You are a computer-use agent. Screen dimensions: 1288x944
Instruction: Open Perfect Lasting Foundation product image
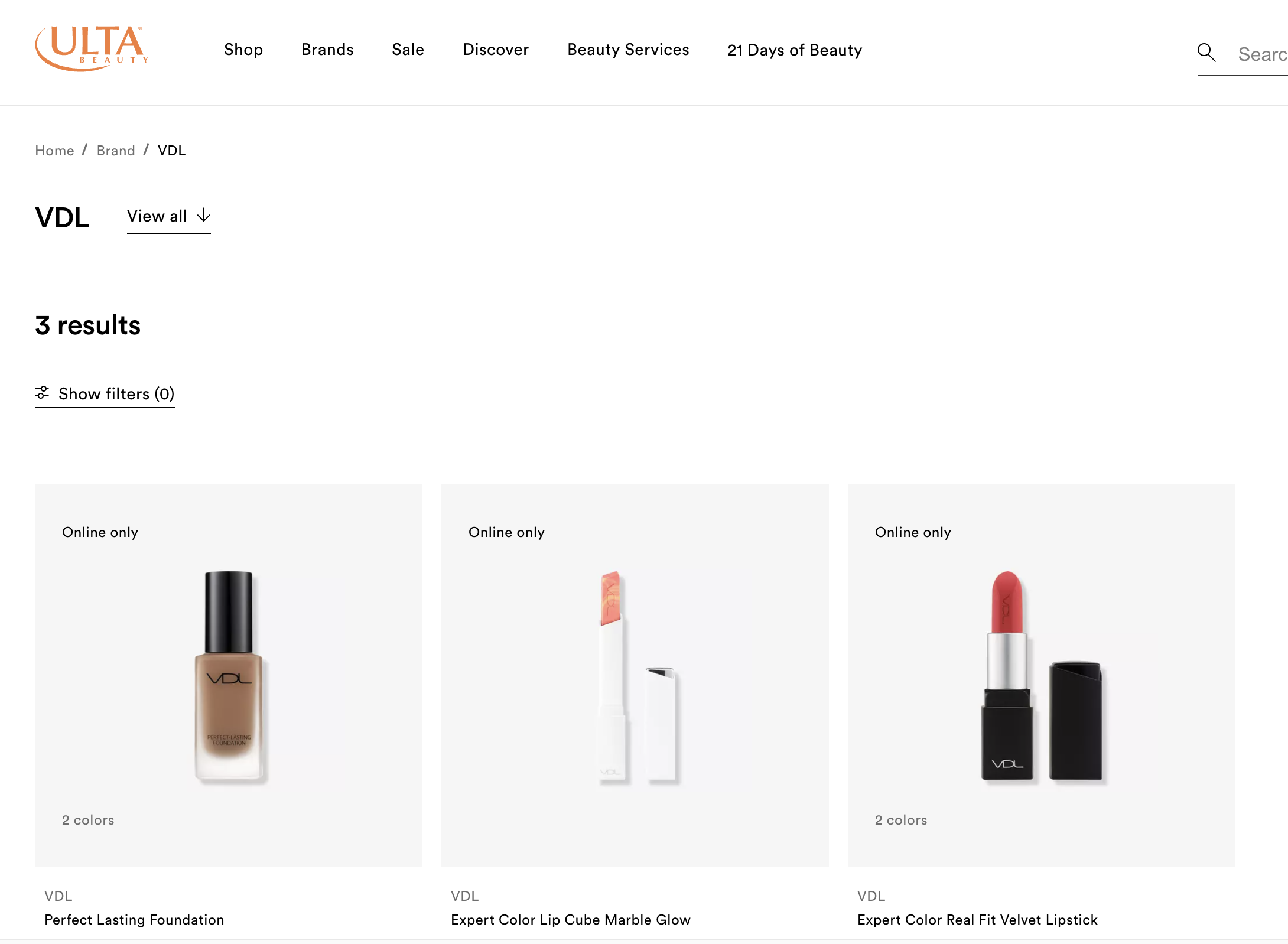pyautogui.click(x=229, y=675)
